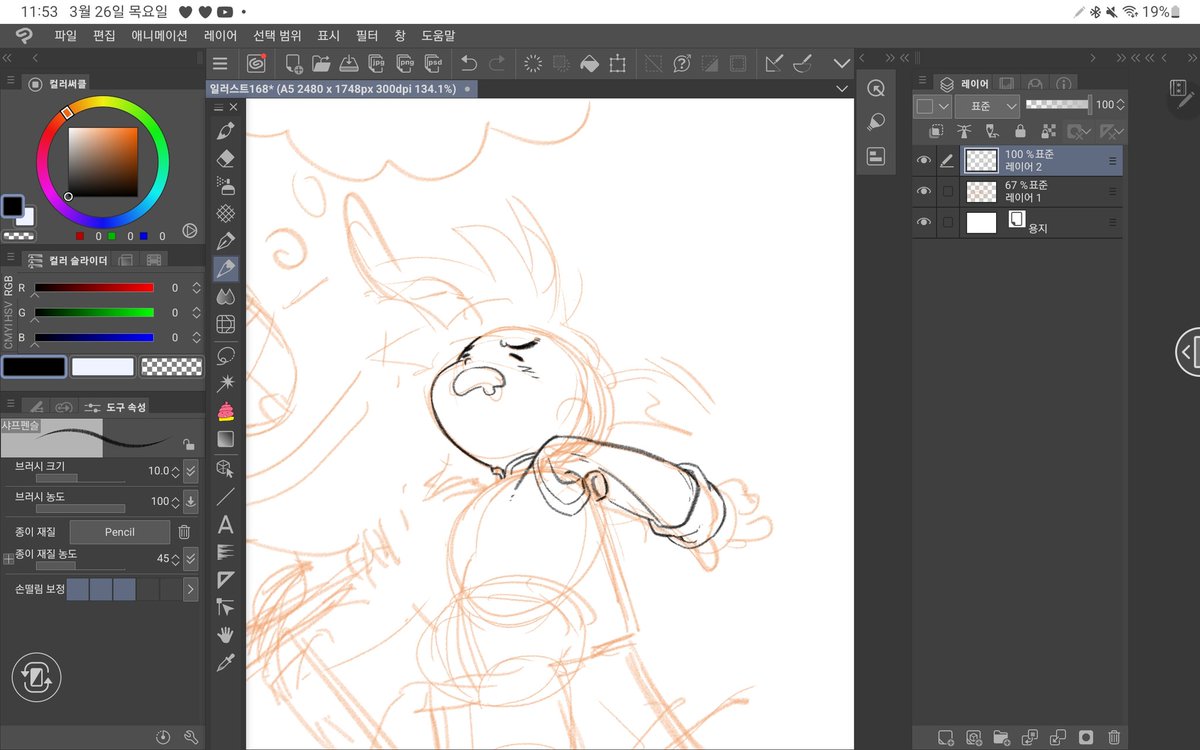Click the Pencil paper texture button
This screenshot has width=1200, height=750.
pos(120,532)
